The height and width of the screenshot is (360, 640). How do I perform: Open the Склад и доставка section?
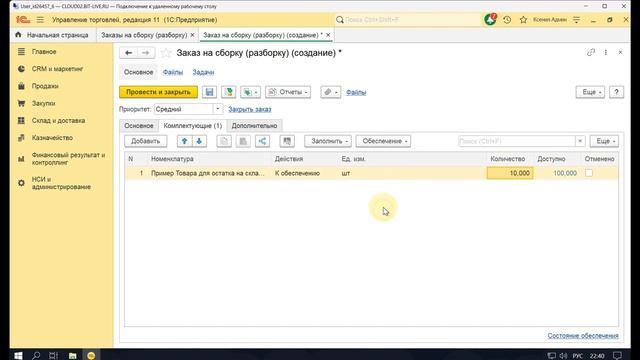point(58,120)
